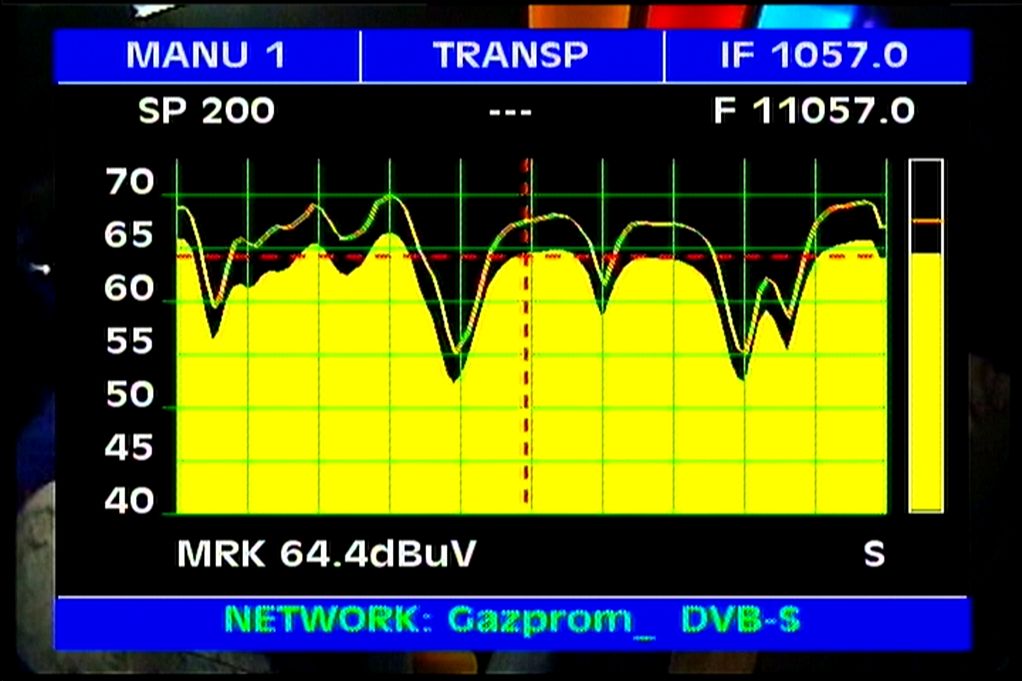
Task: Click the deepest spectrum dip left of marker
Action: pos(454,376)
